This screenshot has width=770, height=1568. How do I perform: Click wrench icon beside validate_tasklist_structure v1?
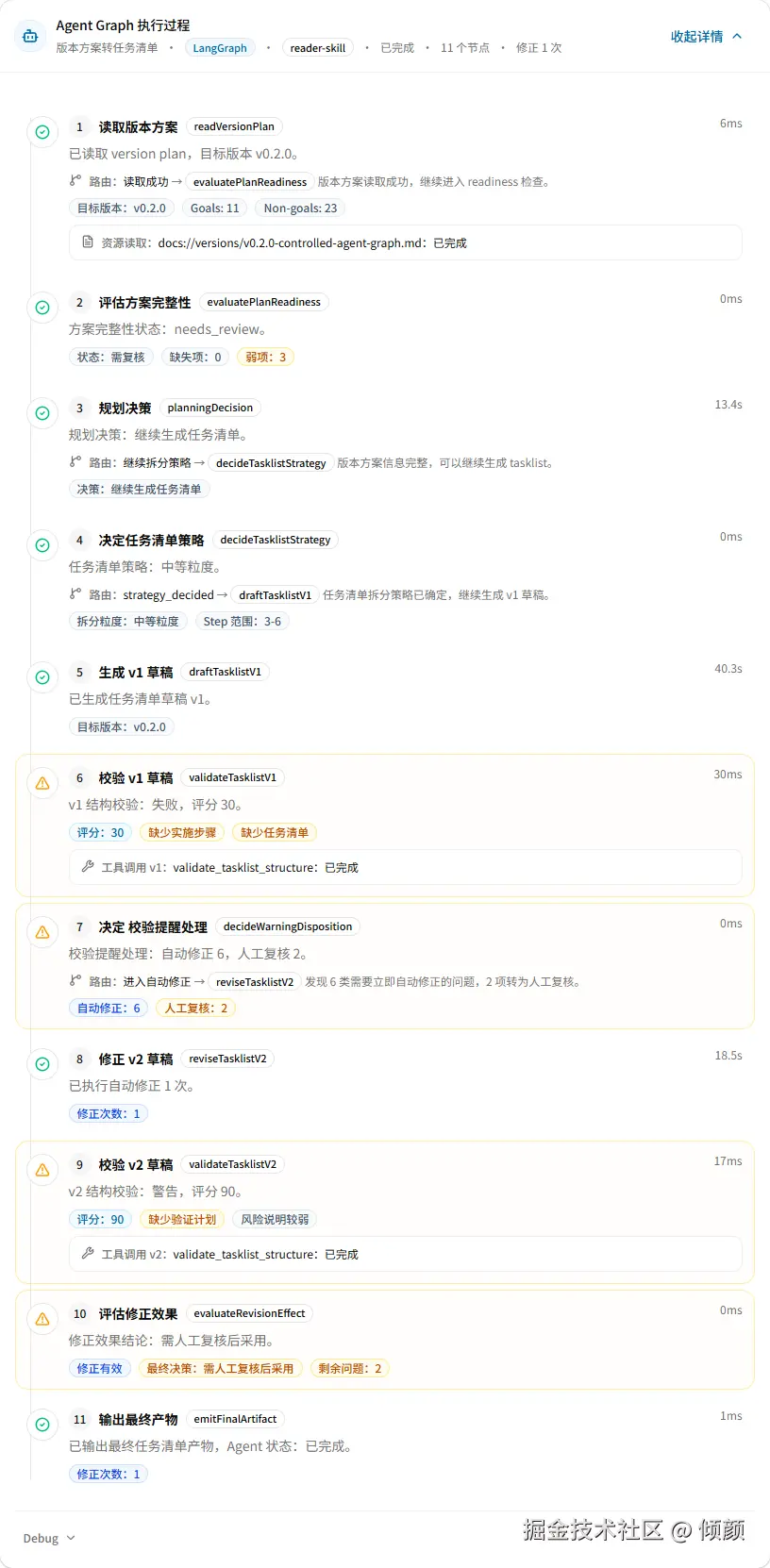click(88, 866)
